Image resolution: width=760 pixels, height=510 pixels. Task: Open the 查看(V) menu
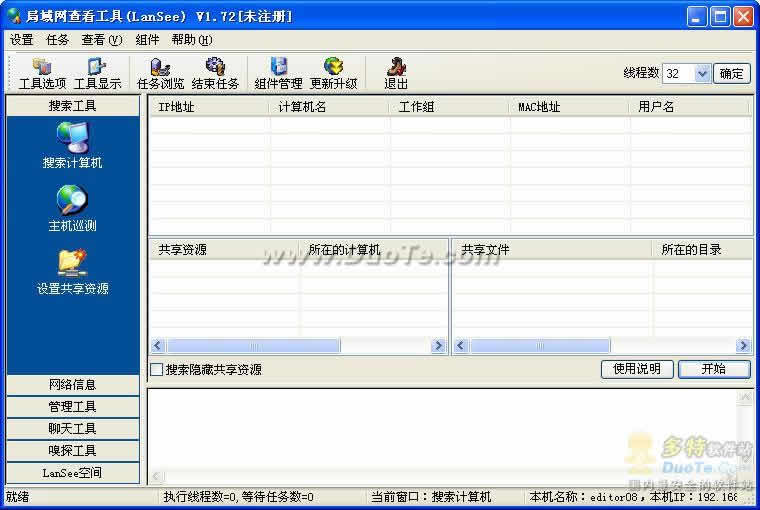(101, 40)
